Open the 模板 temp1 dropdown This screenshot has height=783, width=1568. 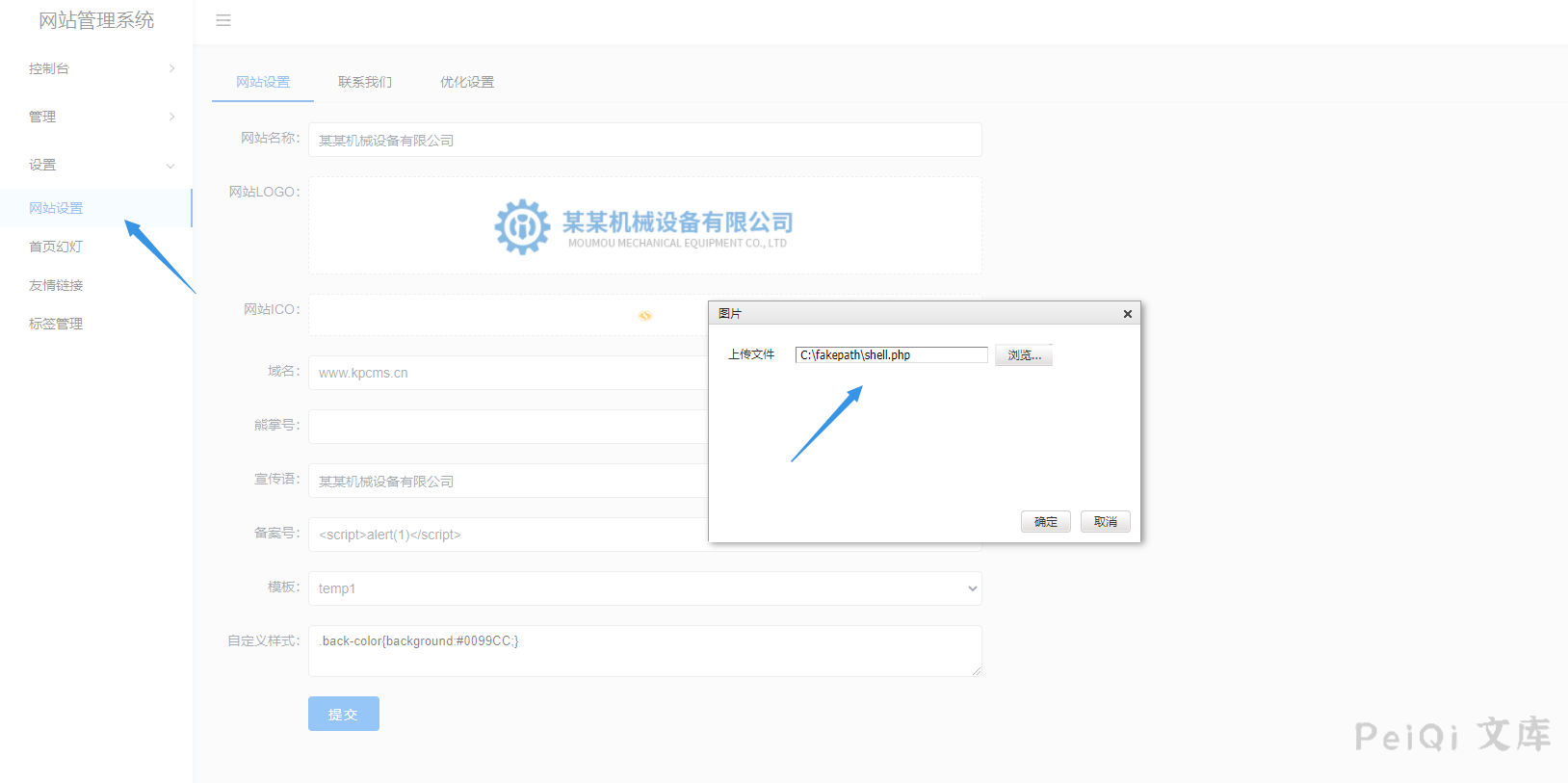click(x=644, y=588)
